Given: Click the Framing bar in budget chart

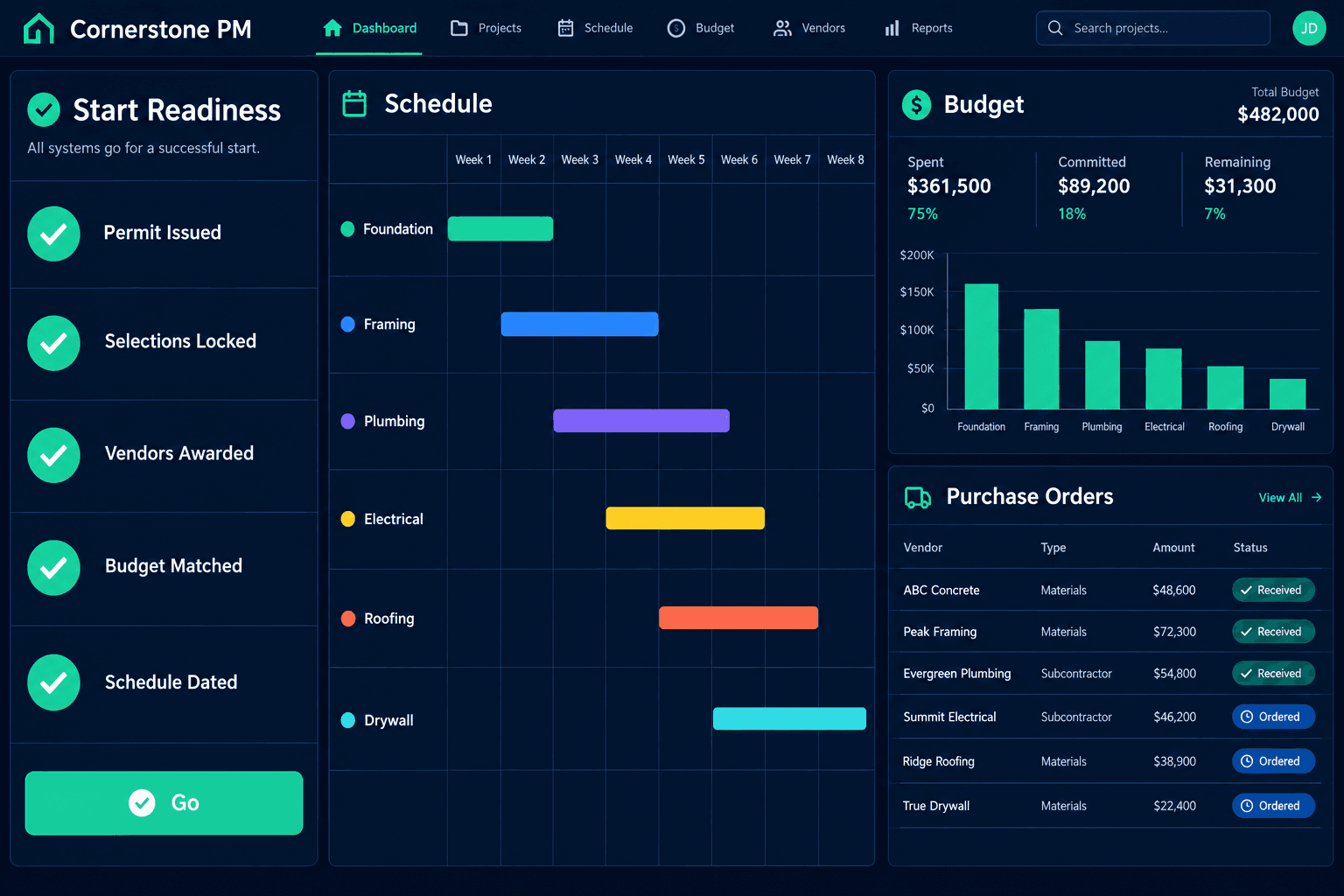Looking at the screenshot, I should (1041, 359).
